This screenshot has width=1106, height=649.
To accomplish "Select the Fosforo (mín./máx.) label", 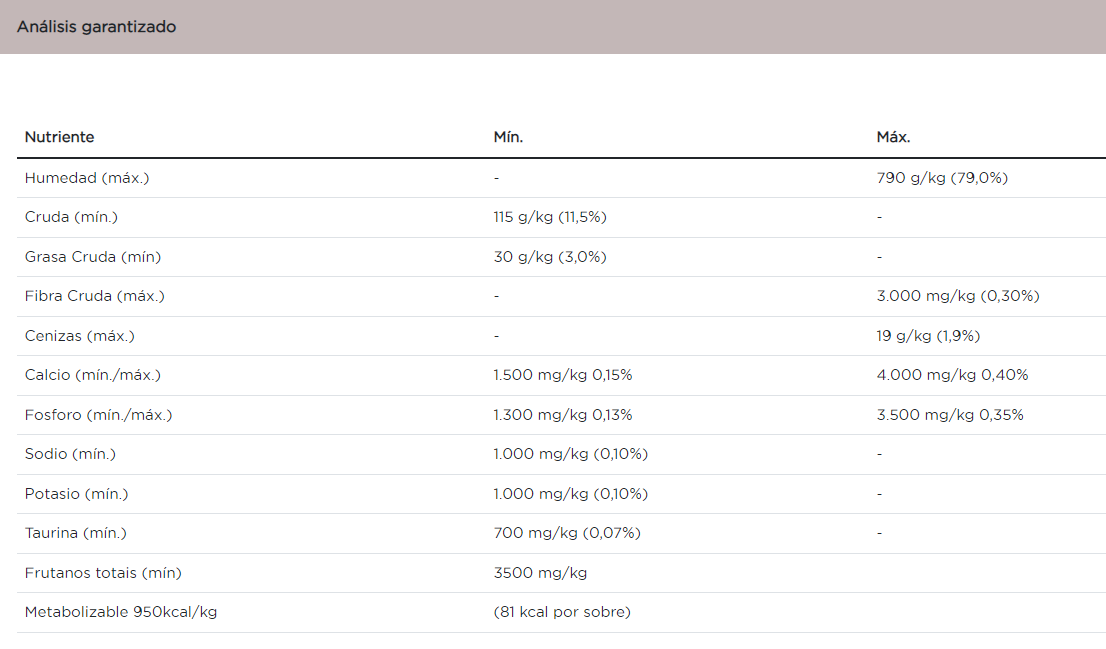I will tap(98, 415).
